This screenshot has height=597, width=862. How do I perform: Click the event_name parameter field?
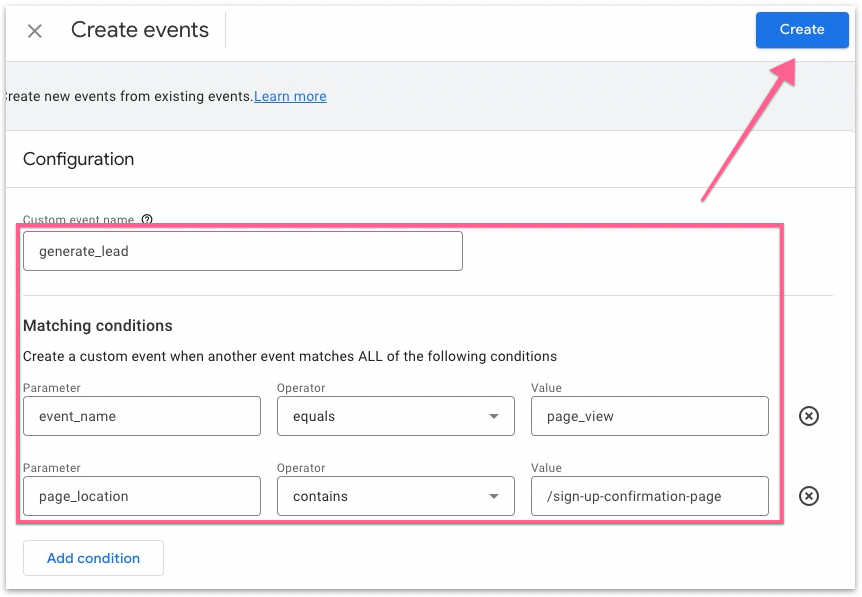click(x=141, y=416)
